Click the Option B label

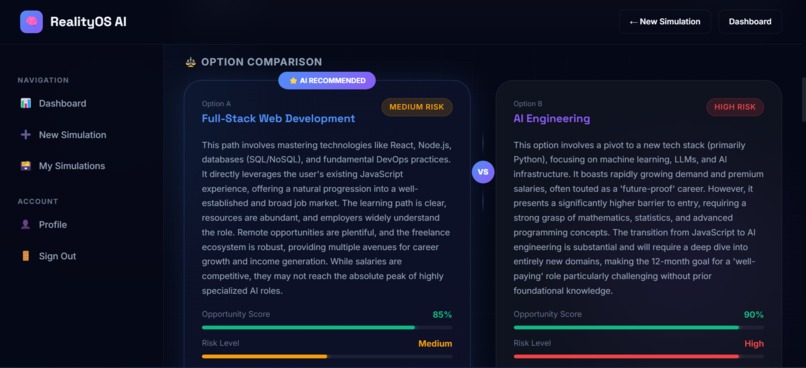click(527, 104)
